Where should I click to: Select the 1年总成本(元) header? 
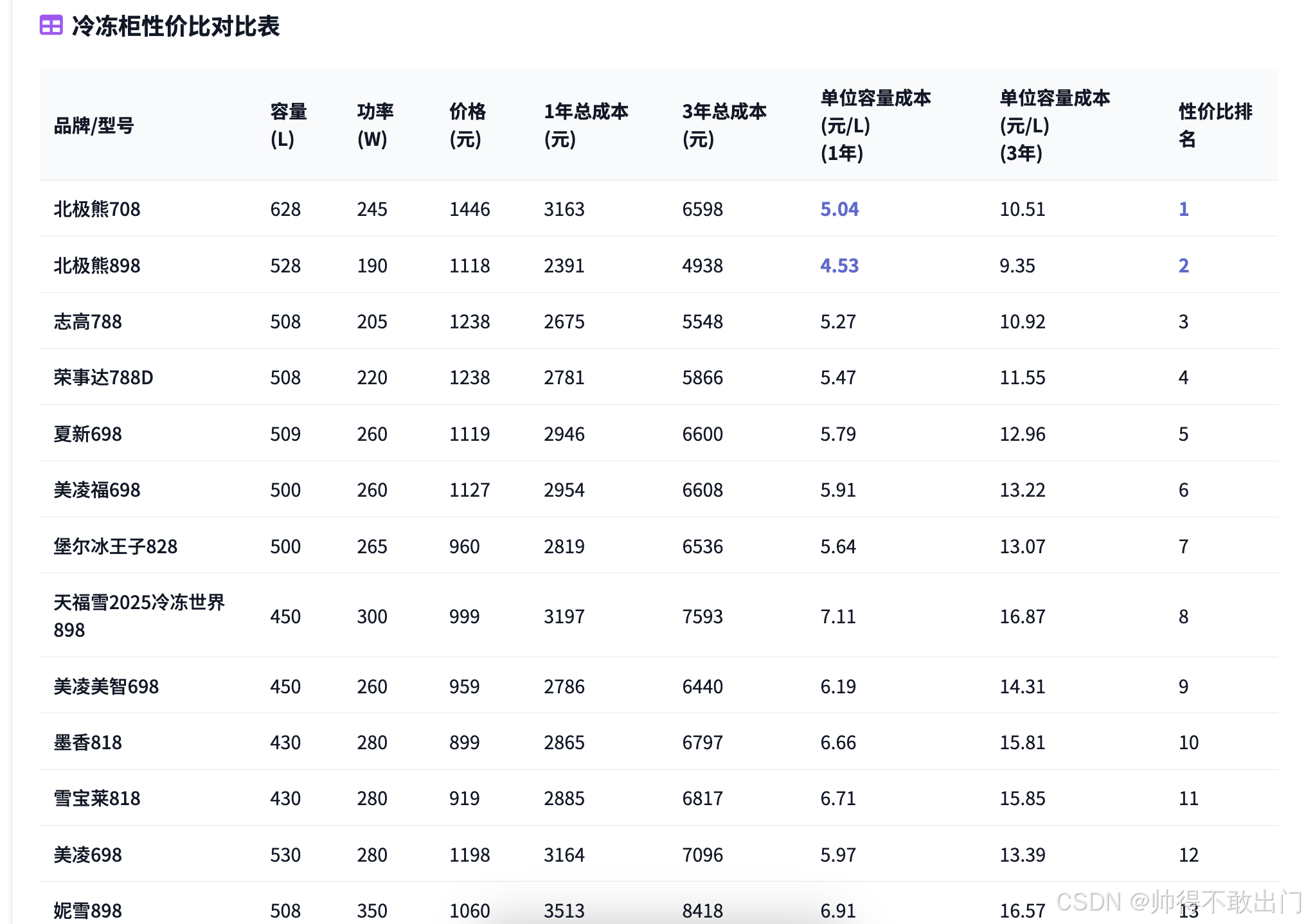tap(586, 125)
